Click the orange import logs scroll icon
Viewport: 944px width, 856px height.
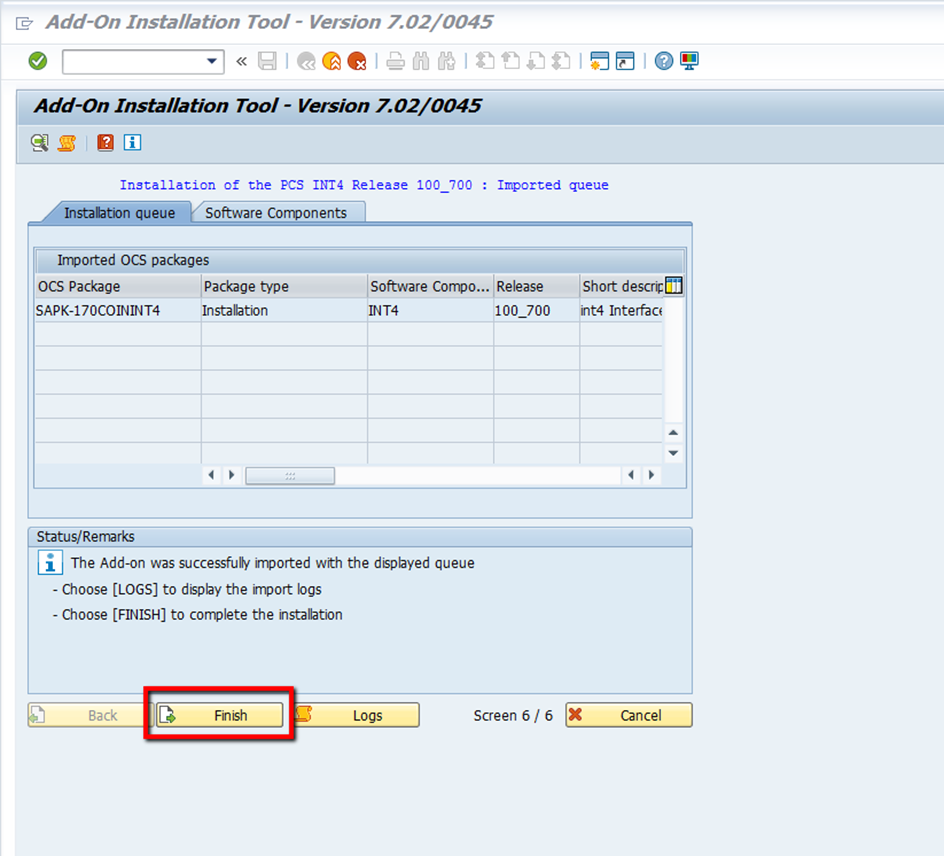[x=66, y=143]
